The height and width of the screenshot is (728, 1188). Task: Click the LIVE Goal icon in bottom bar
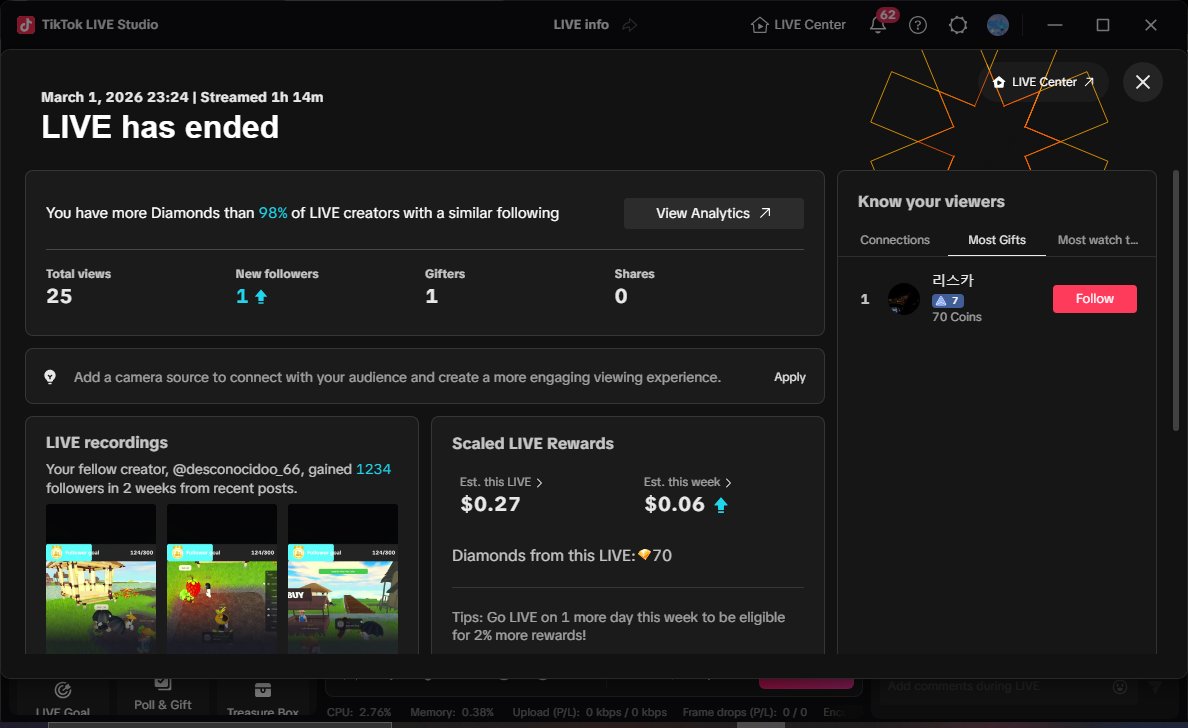[63, 690]
